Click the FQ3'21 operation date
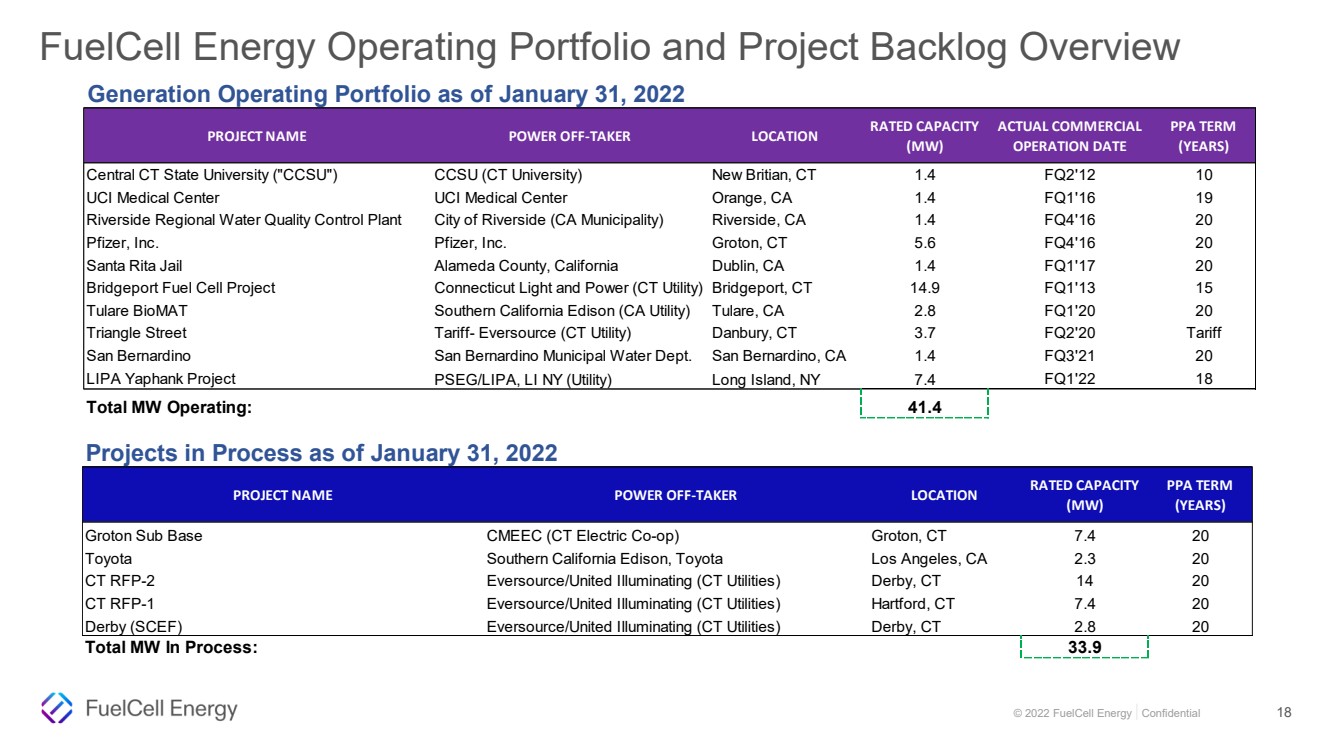The image size is (1333, 749). point(1069,356)
